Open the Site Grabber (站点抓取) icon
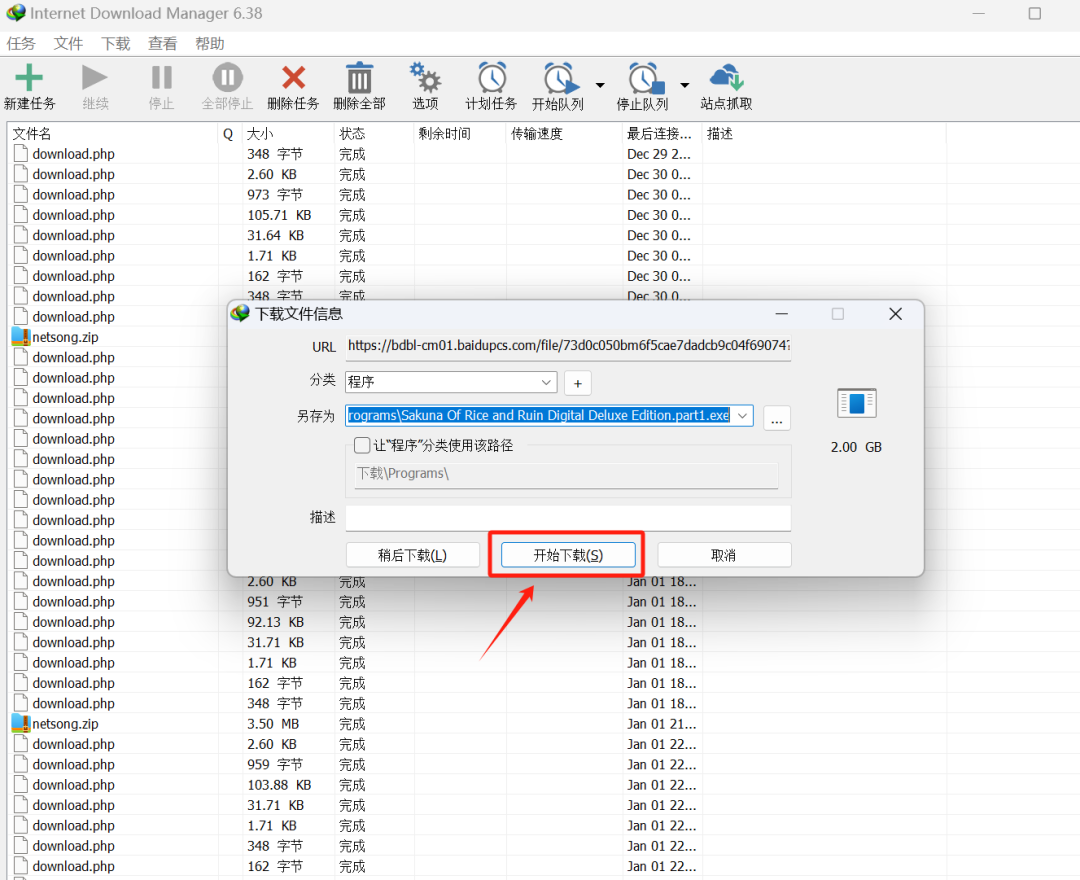1080x880 pixels. point(727,77)
